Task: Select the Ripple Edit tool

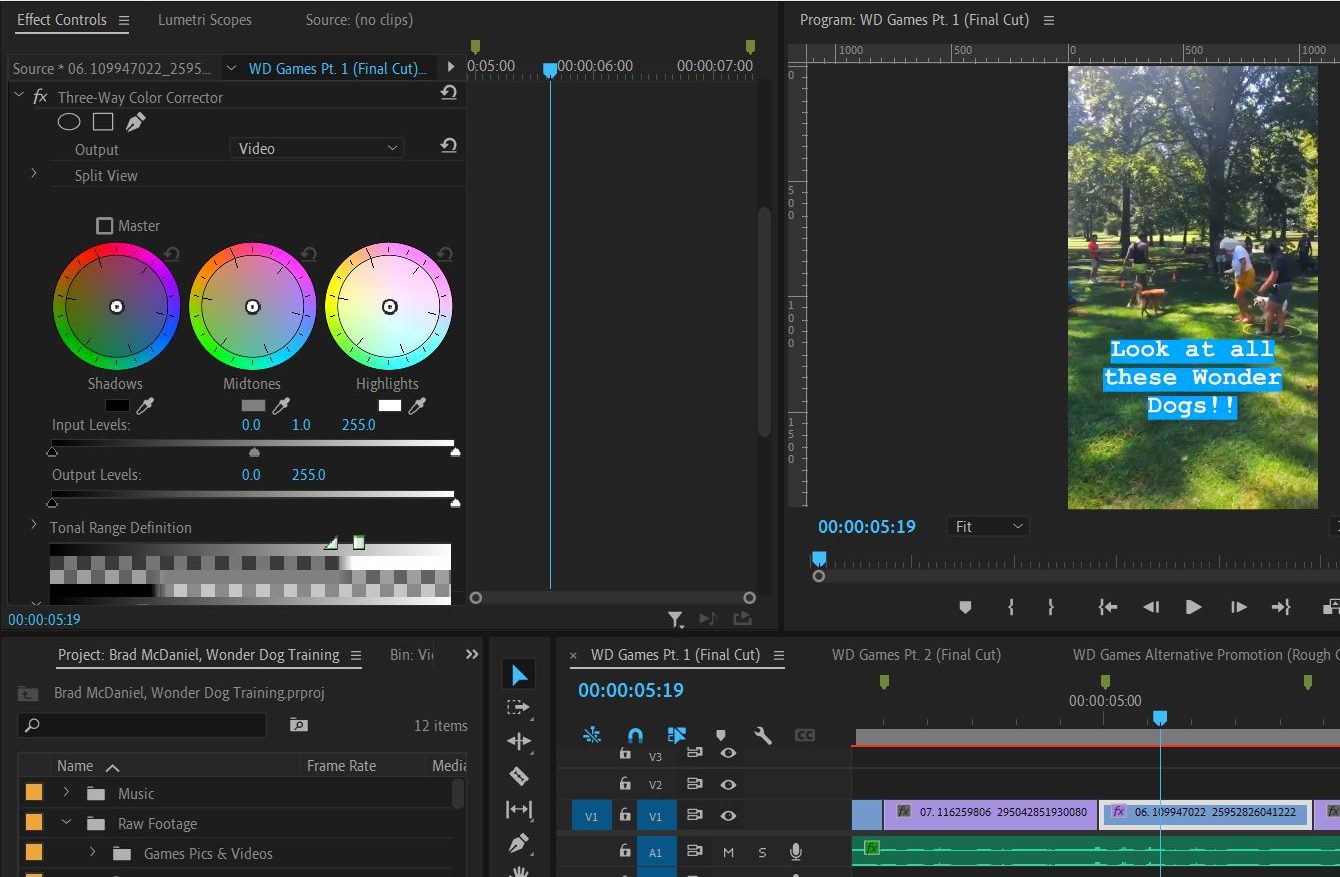Action: 518,741
